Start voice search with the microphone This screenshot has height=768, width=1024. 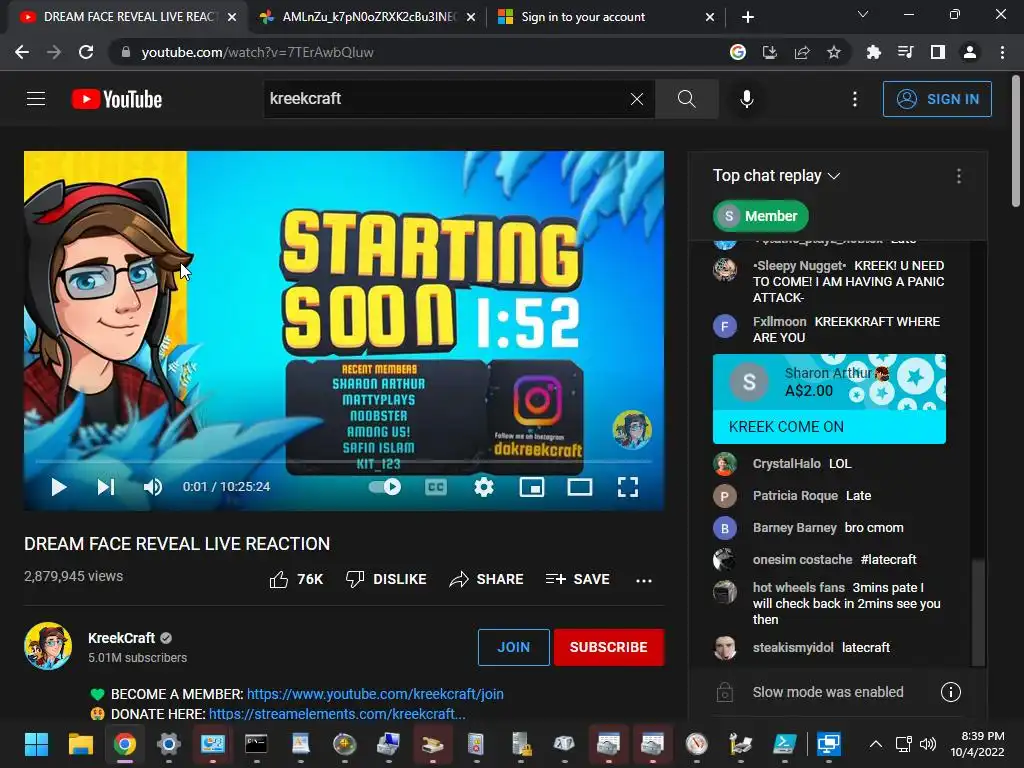[746, 99]
